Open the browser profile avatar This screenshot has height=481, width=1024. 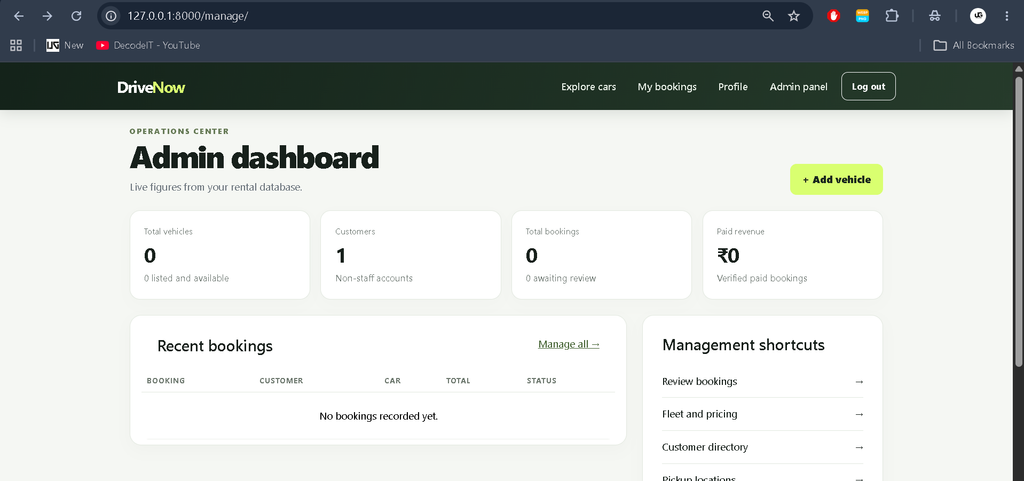(978, 16)
